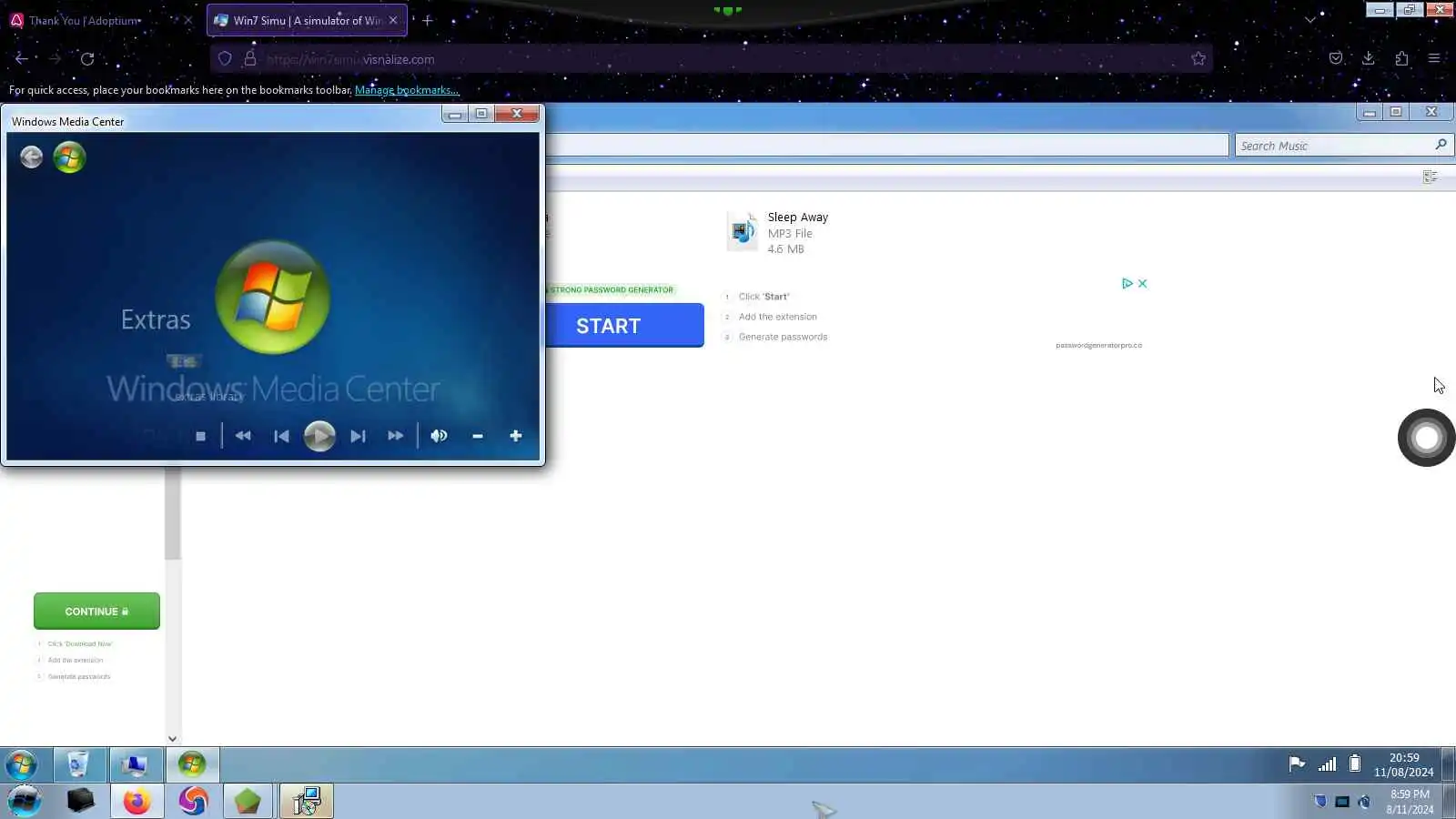This screenshot has height=819, width=1456.
Task: Check network signal in simulator tray
Action: click(1328, 764)
